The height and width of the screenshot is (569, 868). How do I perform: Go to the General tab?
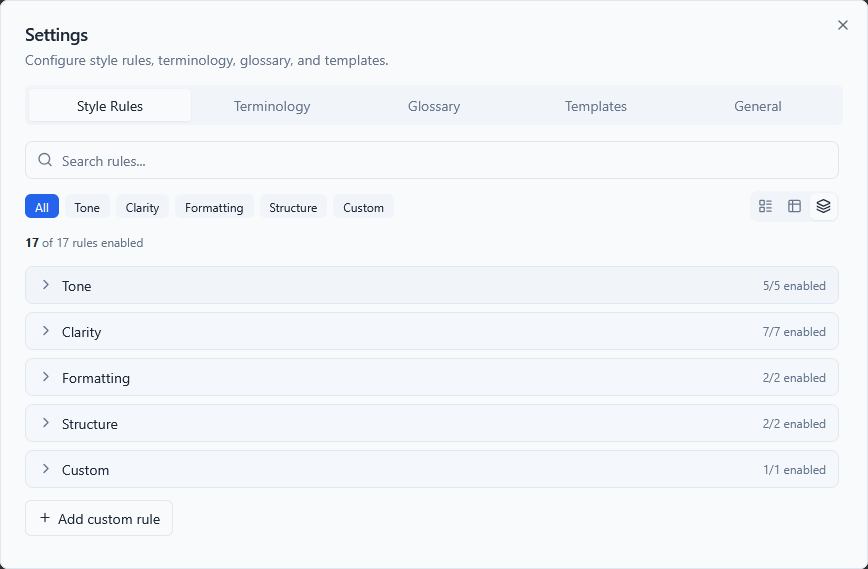pyautogui.click(x=758, y=106)
